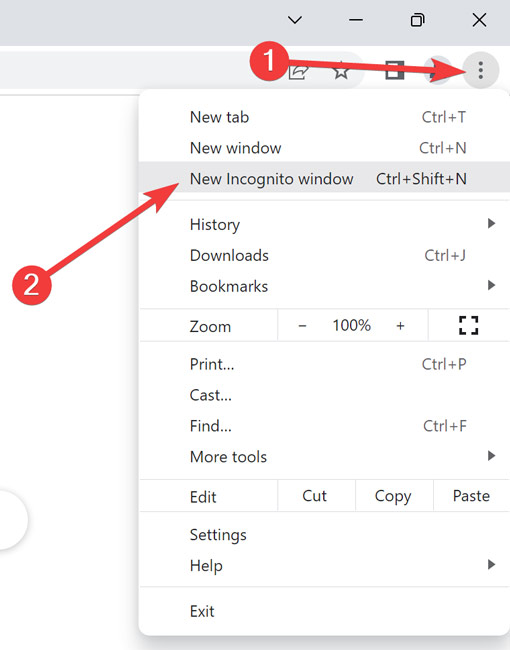The width and height of the screenshot is (510, 650).
Task: Open the Downloads menu entry
Action: pos(325,255)
